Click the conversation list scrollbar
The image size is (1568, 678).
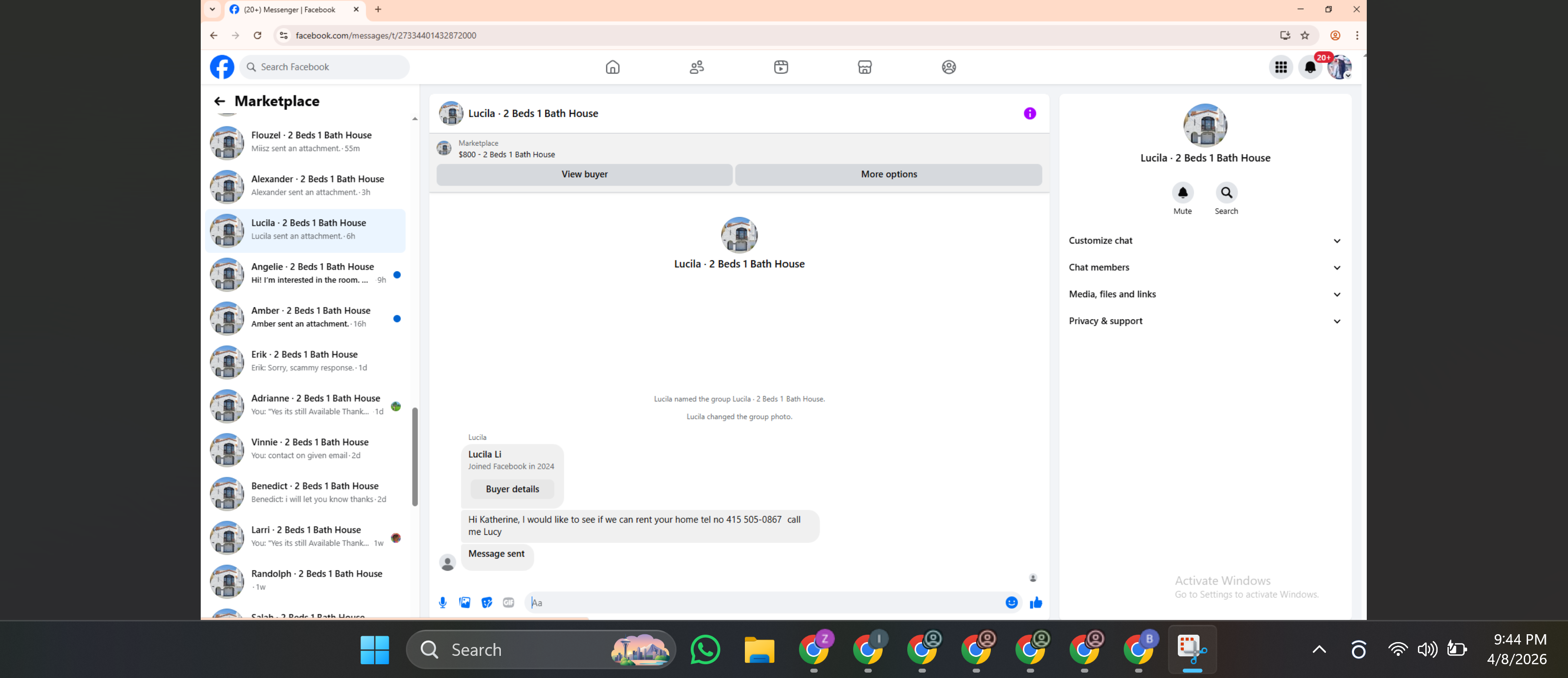click(x=415, y=457)
